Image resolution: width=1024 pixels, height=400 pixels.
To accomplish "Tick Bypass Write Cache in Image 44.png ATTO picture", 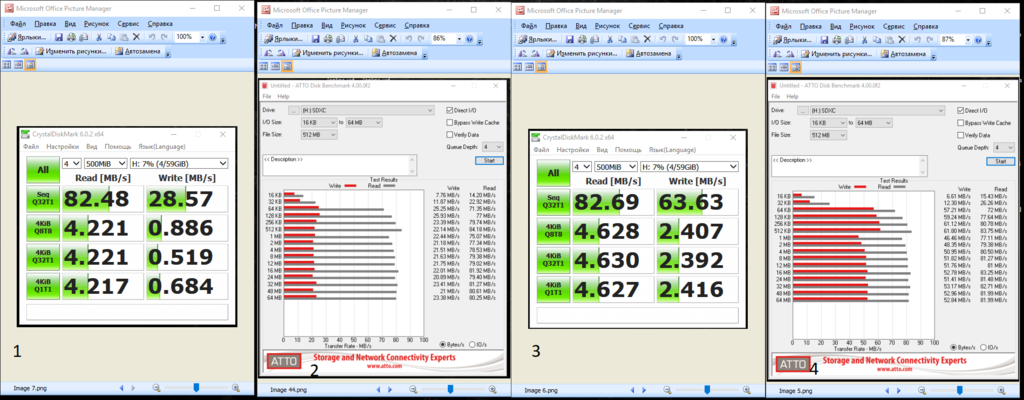I will pyautogui.click(x=450, y=122).
